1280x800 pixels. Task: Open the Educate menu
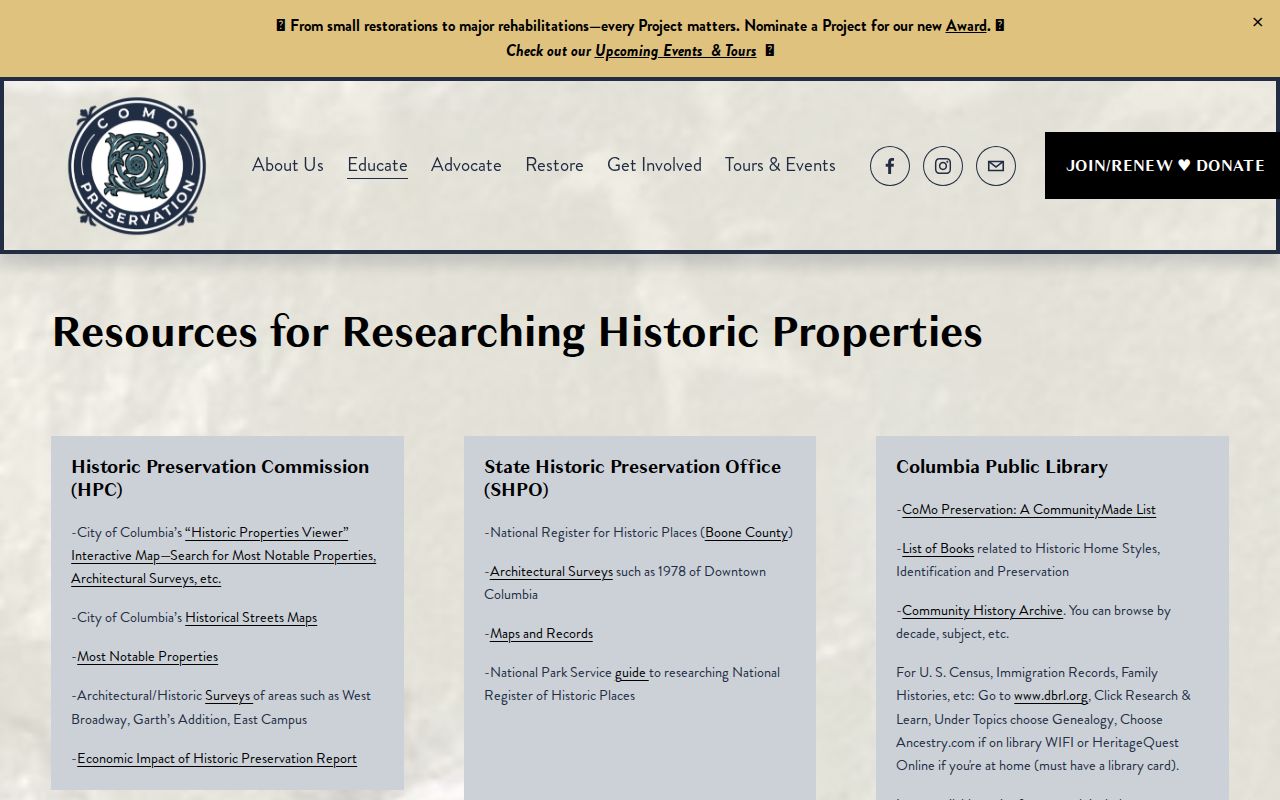click(377, 165)
